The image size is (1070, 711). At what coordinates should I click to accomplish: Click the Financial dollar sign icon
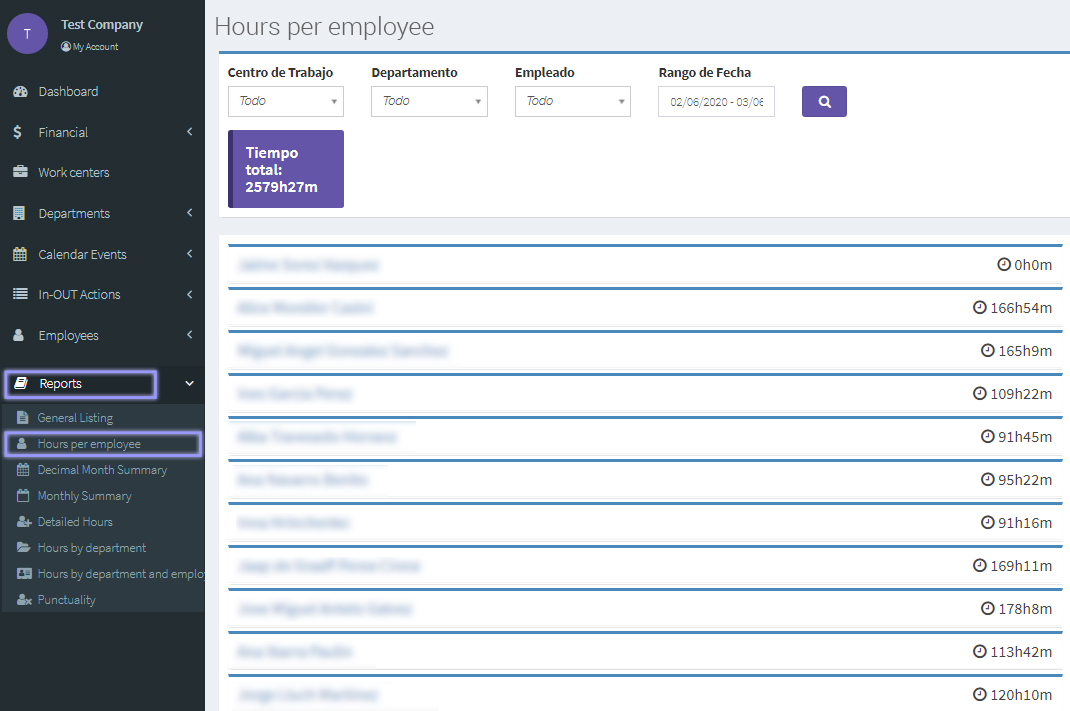coord(18,132)
